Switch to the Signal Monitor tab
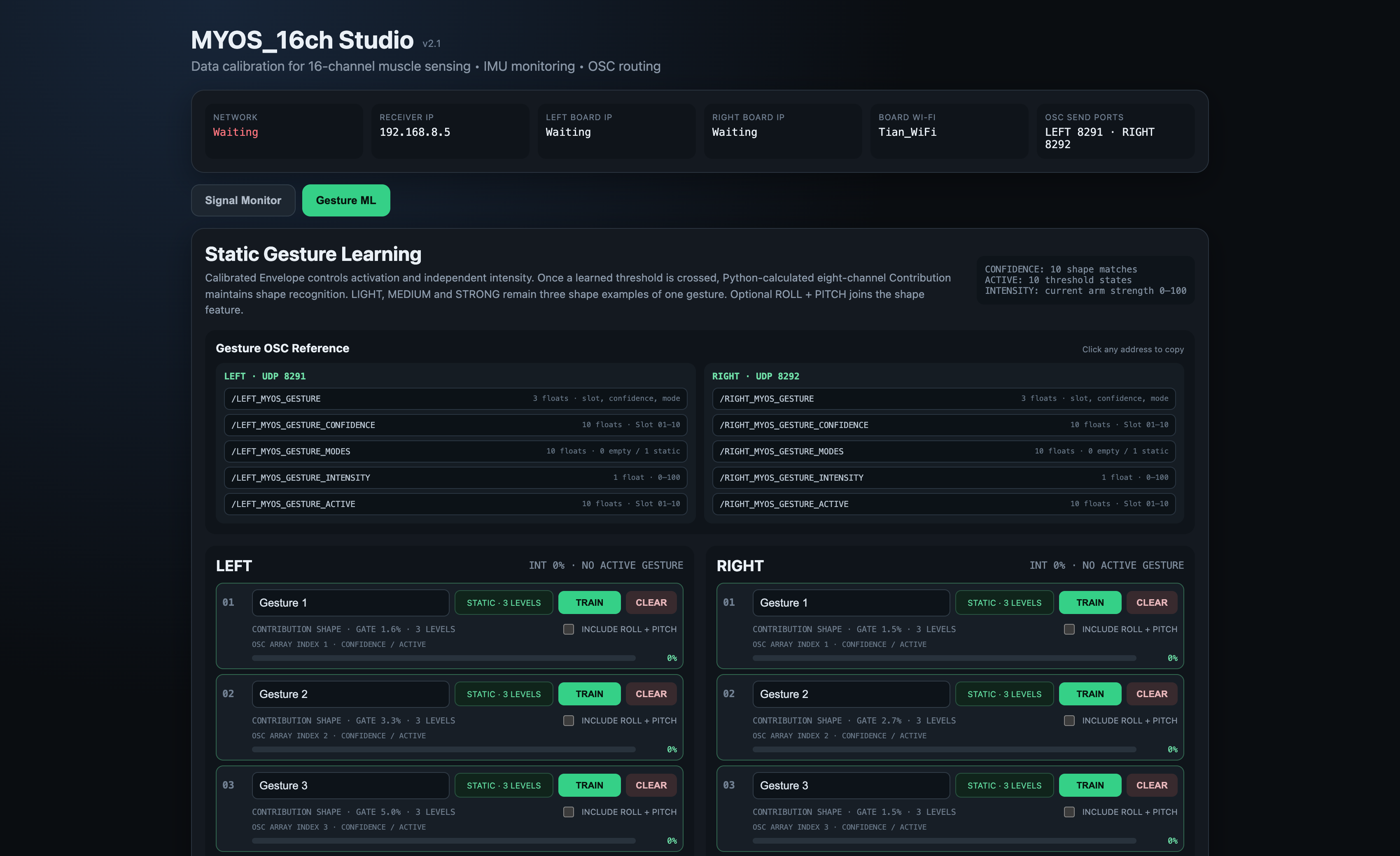 click(x=243, y=200)
